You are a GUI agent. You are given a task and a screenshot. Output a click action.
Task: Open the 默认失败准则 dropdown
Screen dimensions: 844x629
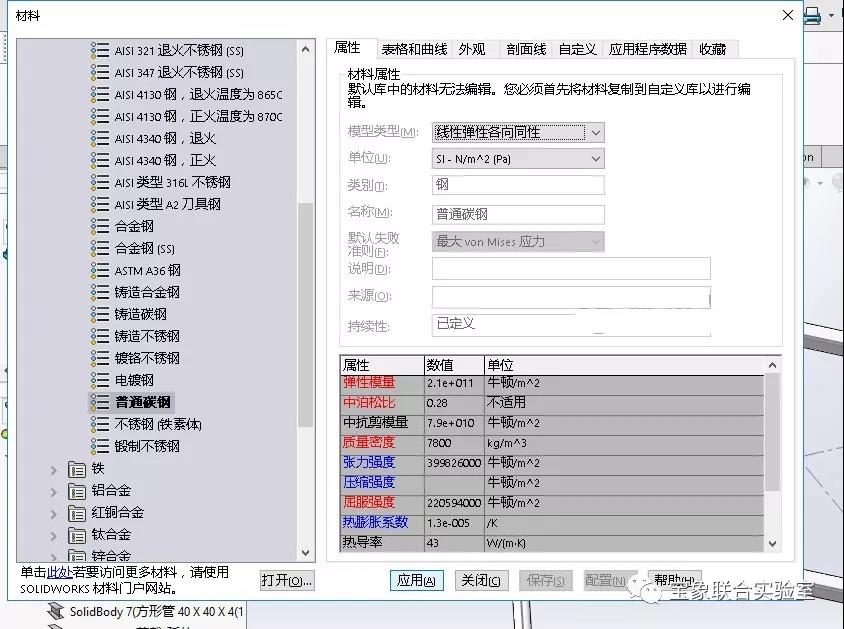pos(596,242)
